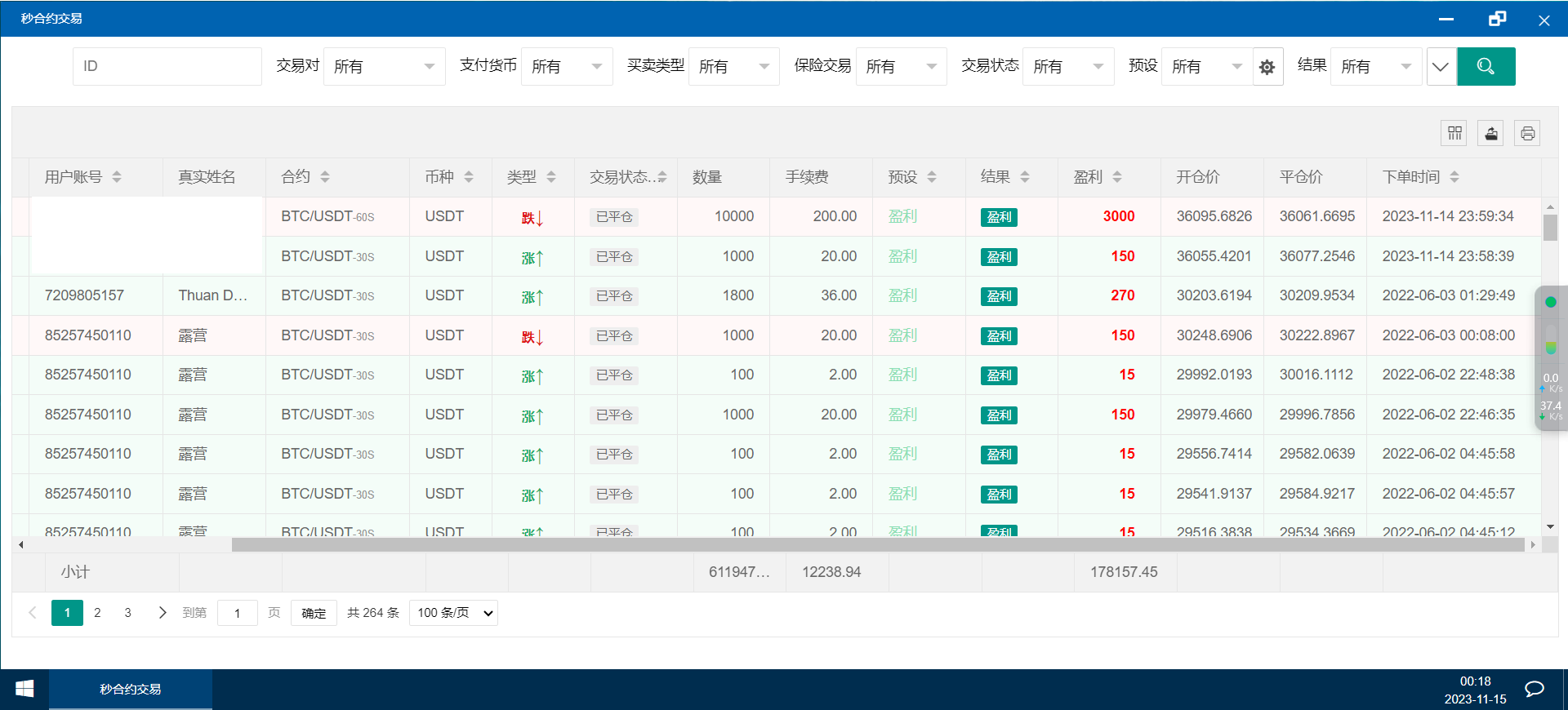
Task: Open the 支付货币 dropdown
Action: coord(567,66)
